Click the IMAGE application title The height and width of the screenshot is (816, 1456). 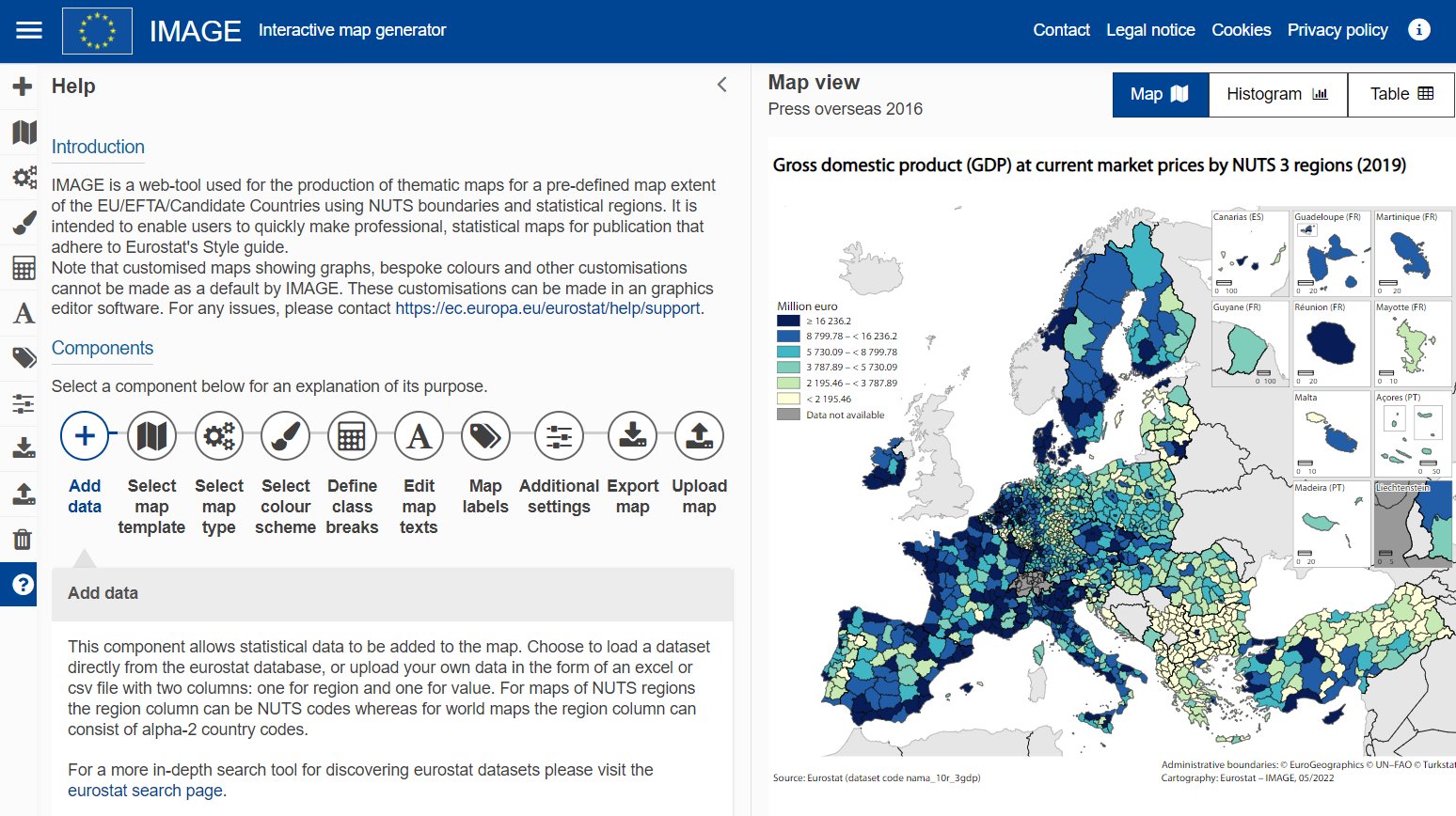[196, 31]
